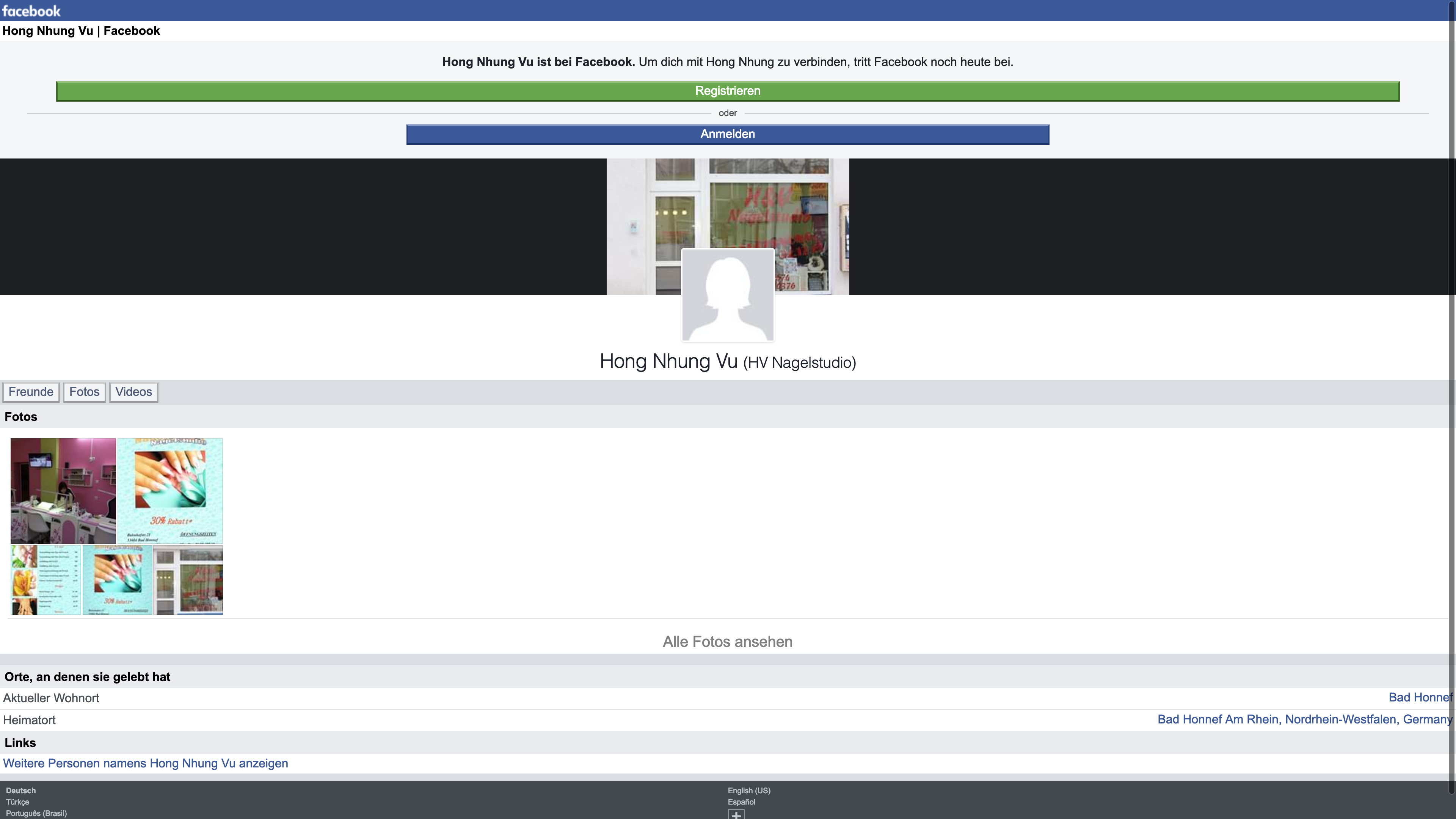
Task: Switch language to Português (Brasil)
Action: [36, 813]
